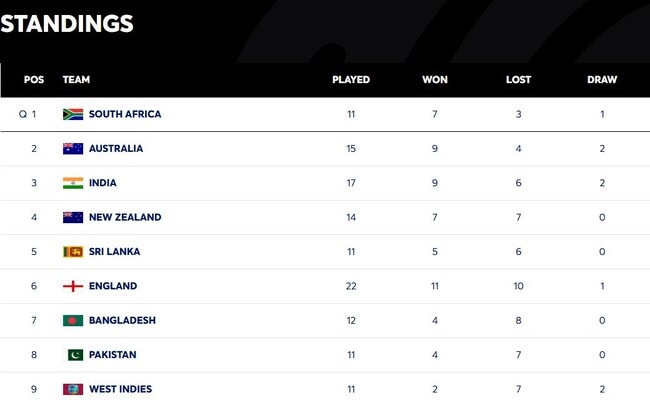Click the TEAM column header

76,80
